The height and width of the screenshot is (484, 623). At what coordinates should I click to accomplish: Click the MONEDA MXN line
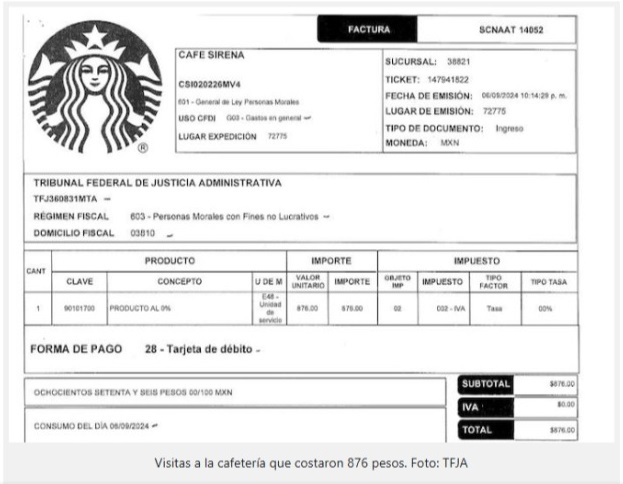(x=422, y=143)
